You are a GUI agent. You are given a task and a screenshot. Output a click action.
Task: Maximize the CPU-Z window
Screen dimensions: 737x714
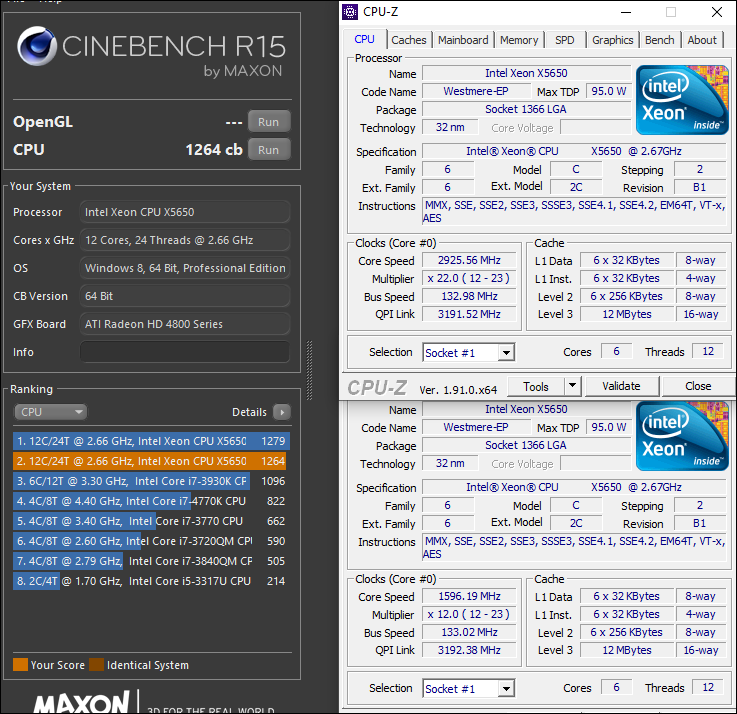[x=671, y=12]
